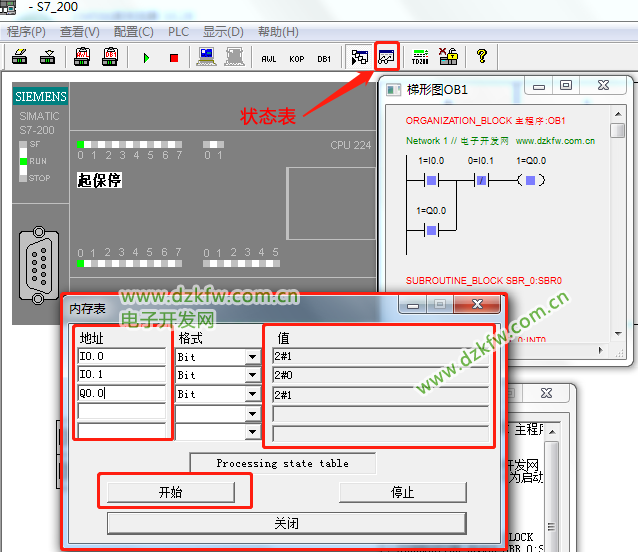Click the TD200 display toolbar icon
The height and width of the screenshot is (552, 638).
[x=422, y=57]
